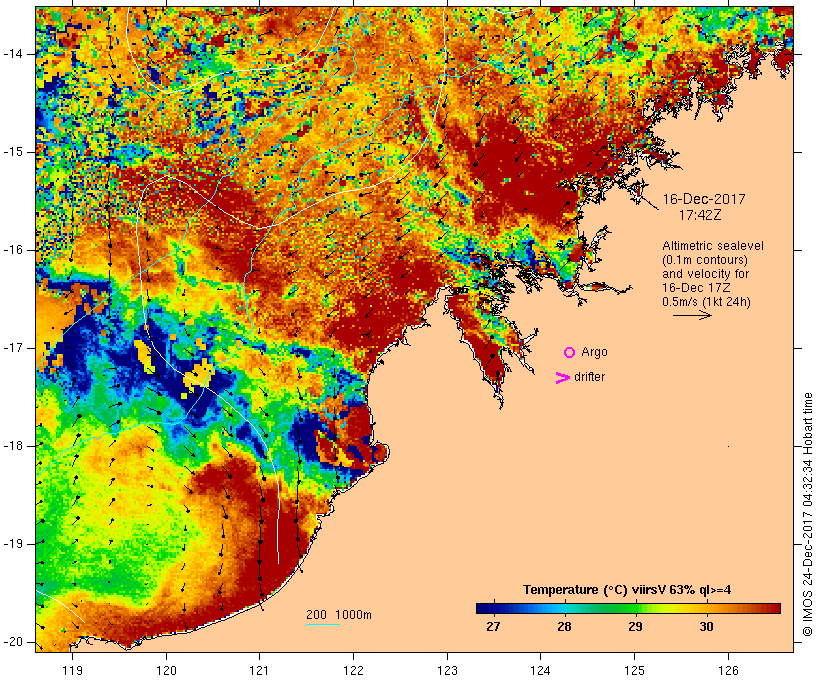The width and height of the screenshot is (820, 680).
Task: Click latitude label '-18'
Action: point(12,446)
